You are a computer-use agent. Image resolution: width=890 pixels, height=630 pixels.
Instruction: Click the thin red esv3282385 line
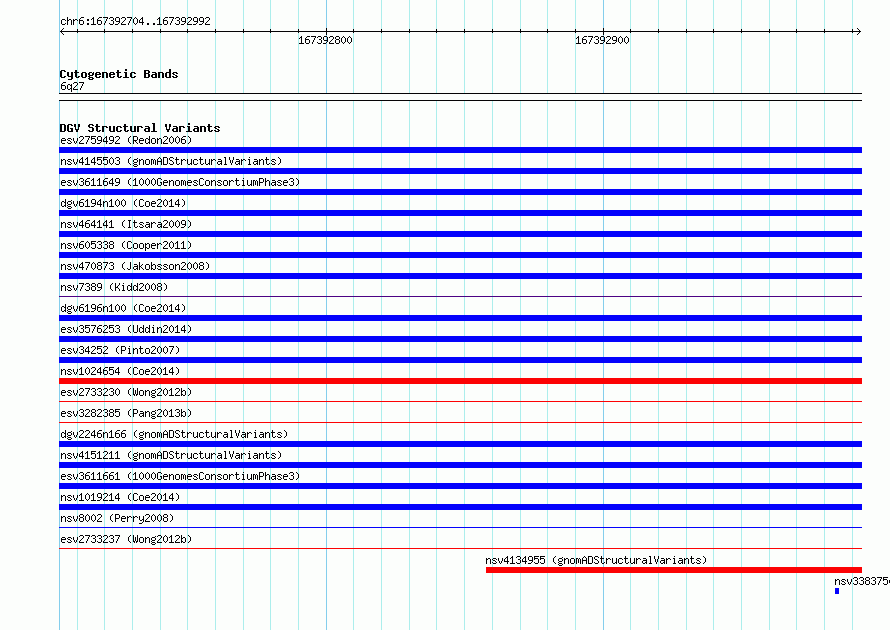pos(460,422)
